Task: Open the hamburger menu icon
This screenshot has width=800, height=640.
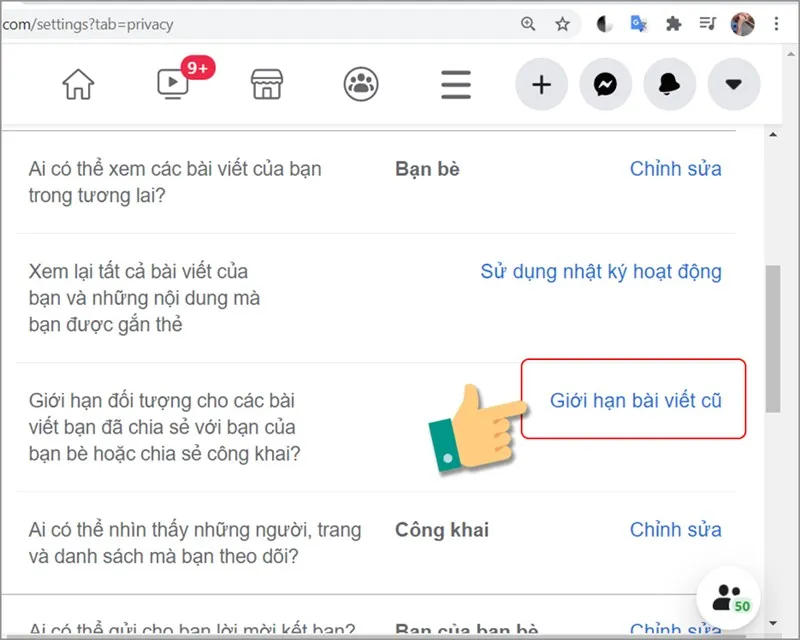Action: 455,85
